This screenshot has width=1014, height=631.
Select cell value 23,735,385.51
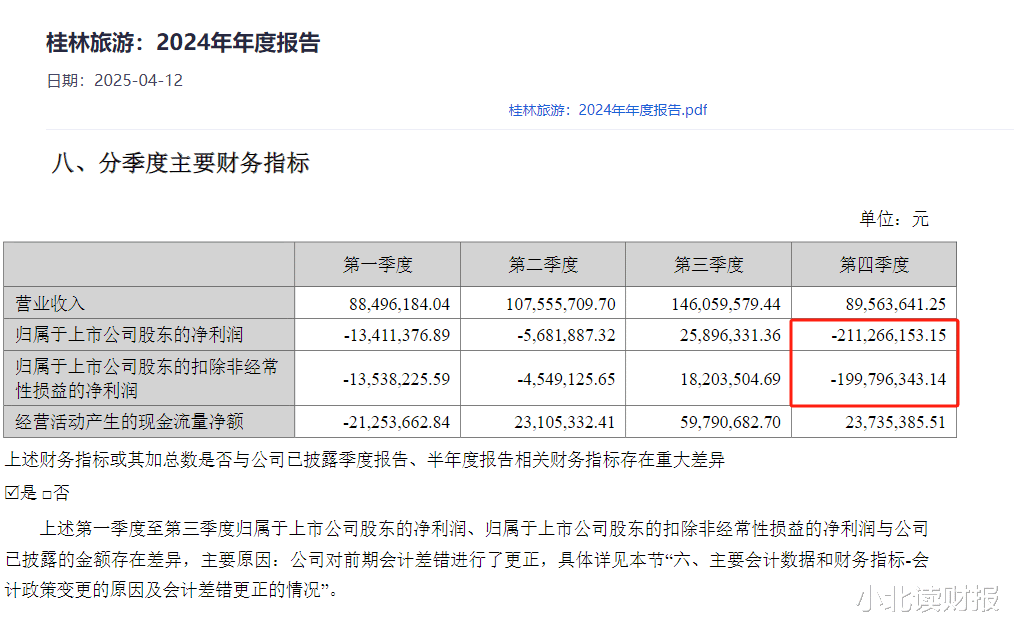[x=896, y=422]
